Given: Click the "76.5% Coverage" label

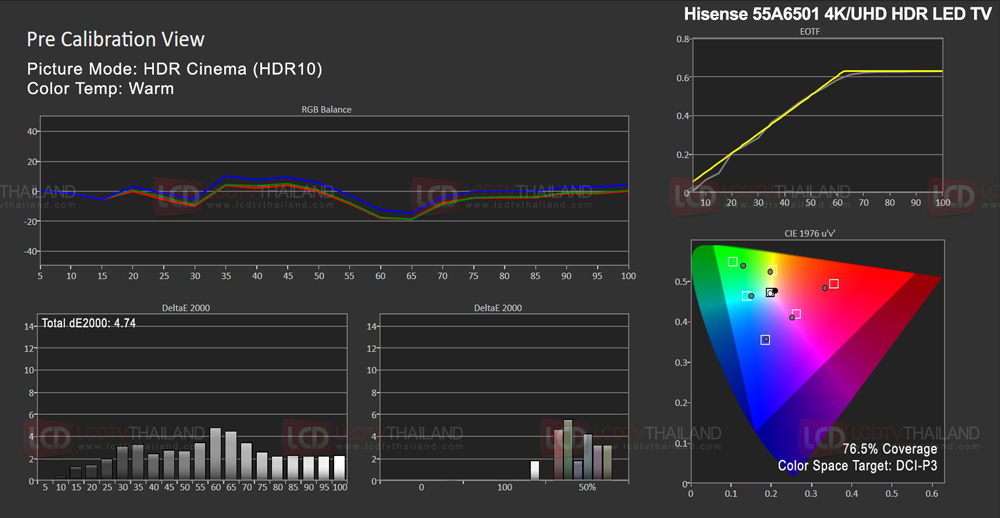Looking at the screenshot, I should (x=890, y=448).
